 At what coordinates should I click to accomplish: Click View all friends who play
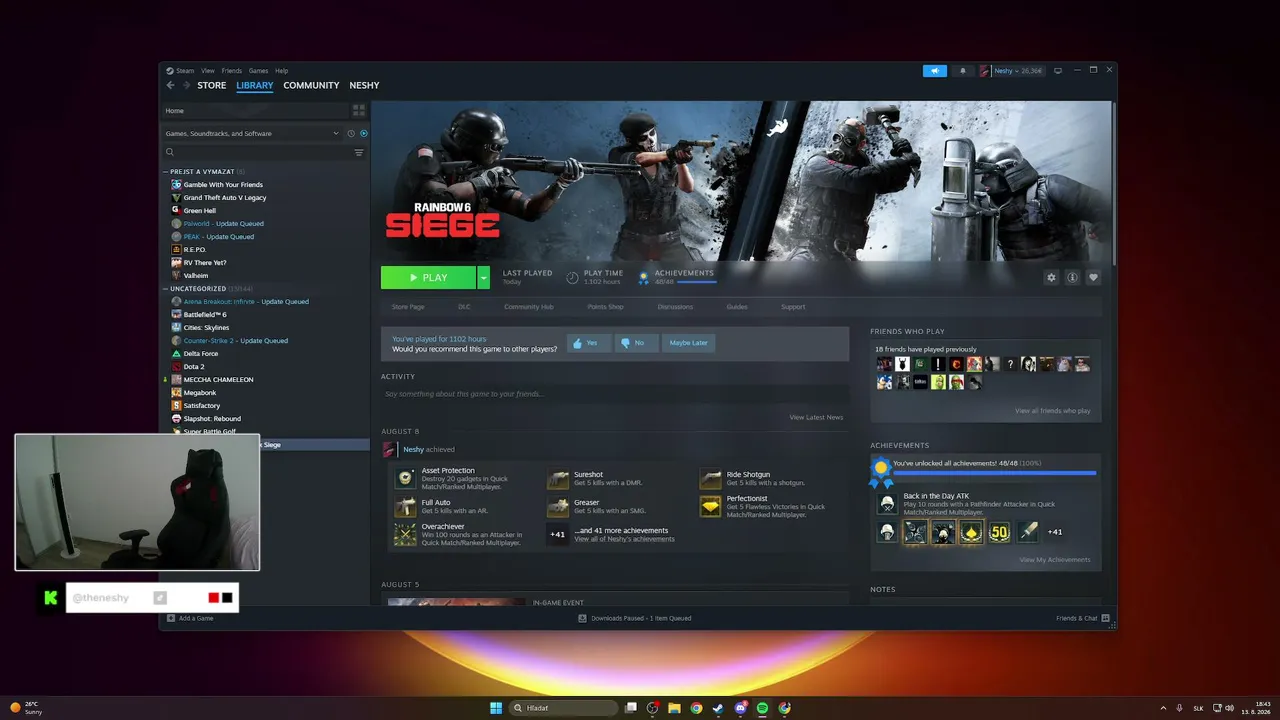click(x=1053, y=411)
